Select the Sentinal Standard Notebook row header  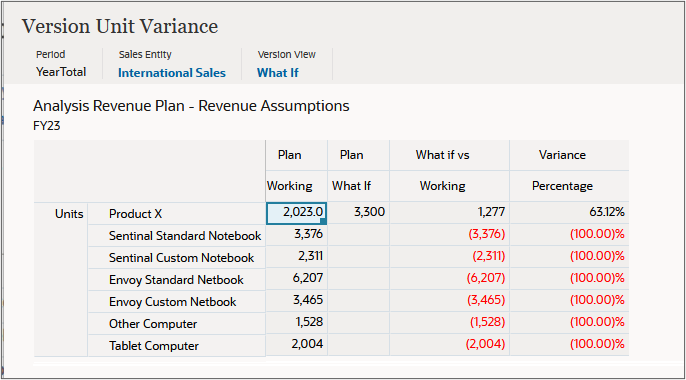(177, 236)
